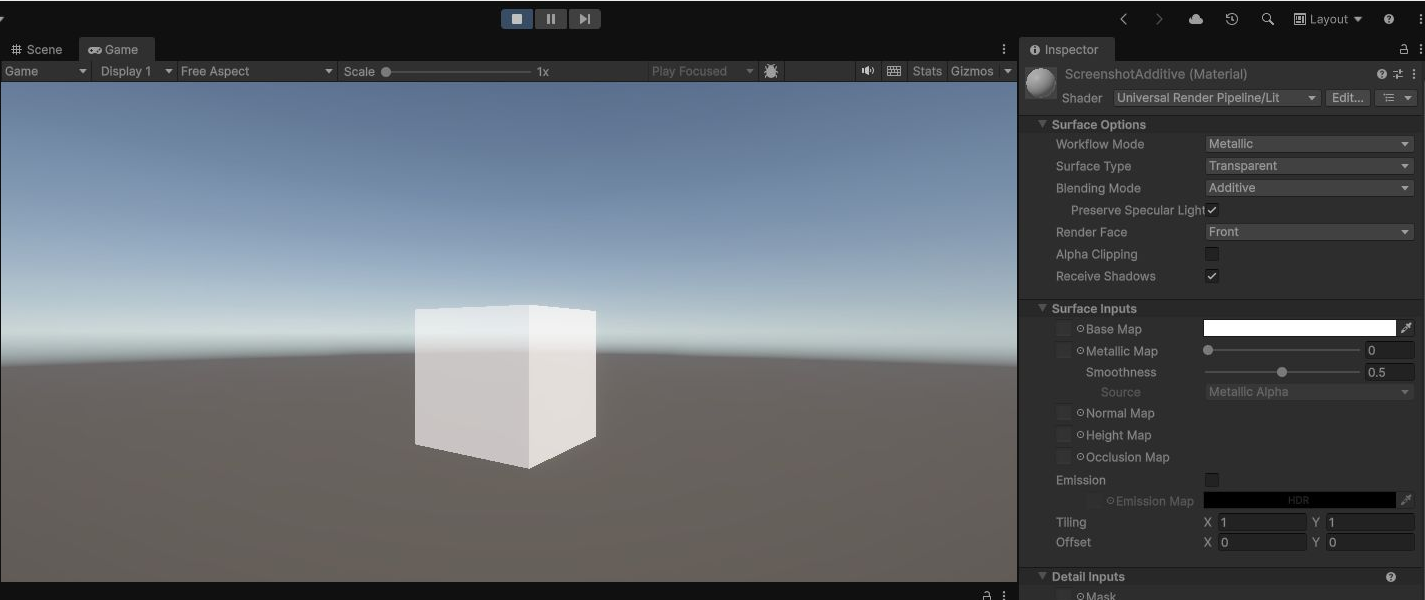Open the Free Aspect dropdown
Screen dimensions: 1425x600
256,71
